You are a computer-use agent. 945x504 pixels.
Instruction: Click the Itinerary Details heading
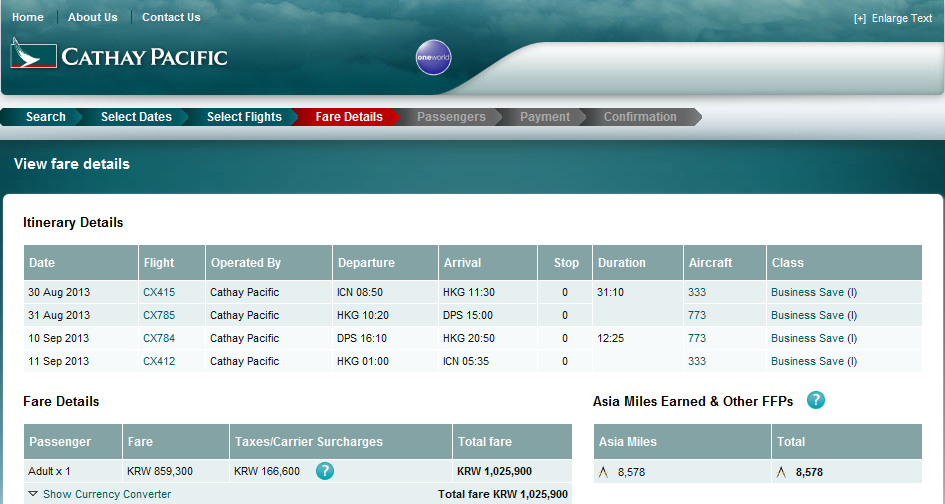click(x=73, y=222)
